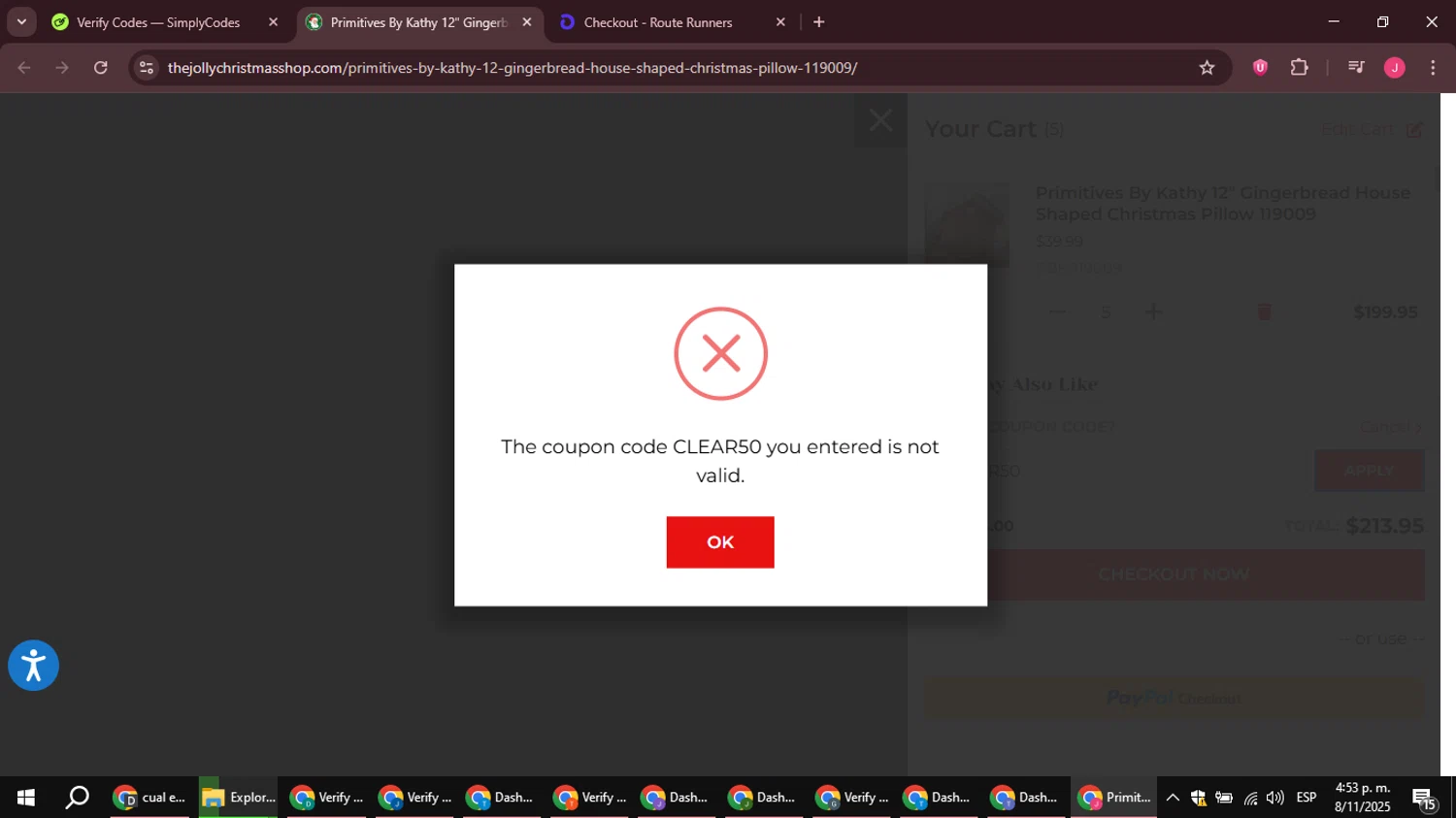
Task: Open the Windows Start menu
Action: pyautogui.click(x=25, y=798)
